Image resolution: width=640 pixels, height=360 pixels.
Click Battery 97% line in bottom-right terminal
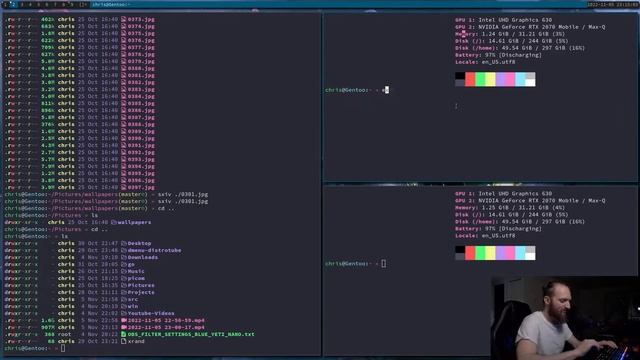click(498, 229)
